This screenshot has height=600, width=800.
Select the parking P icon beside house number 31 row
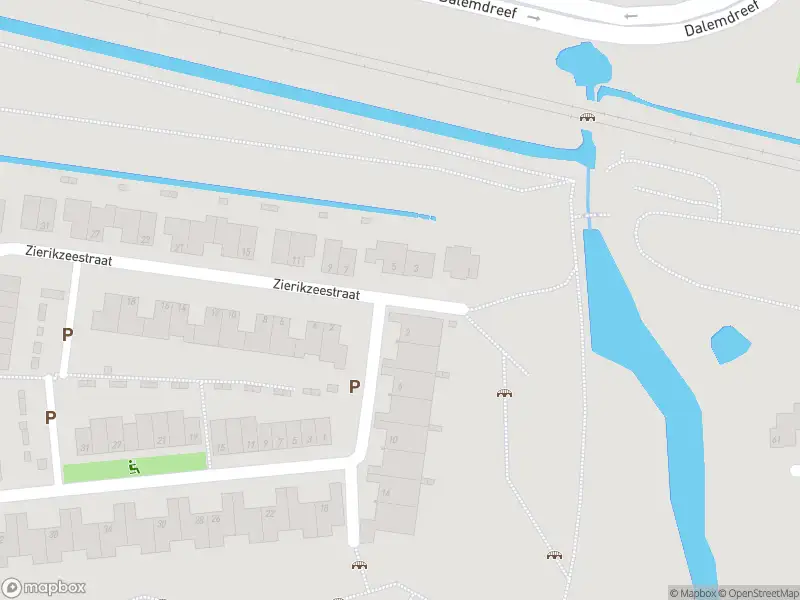point(50,418)
